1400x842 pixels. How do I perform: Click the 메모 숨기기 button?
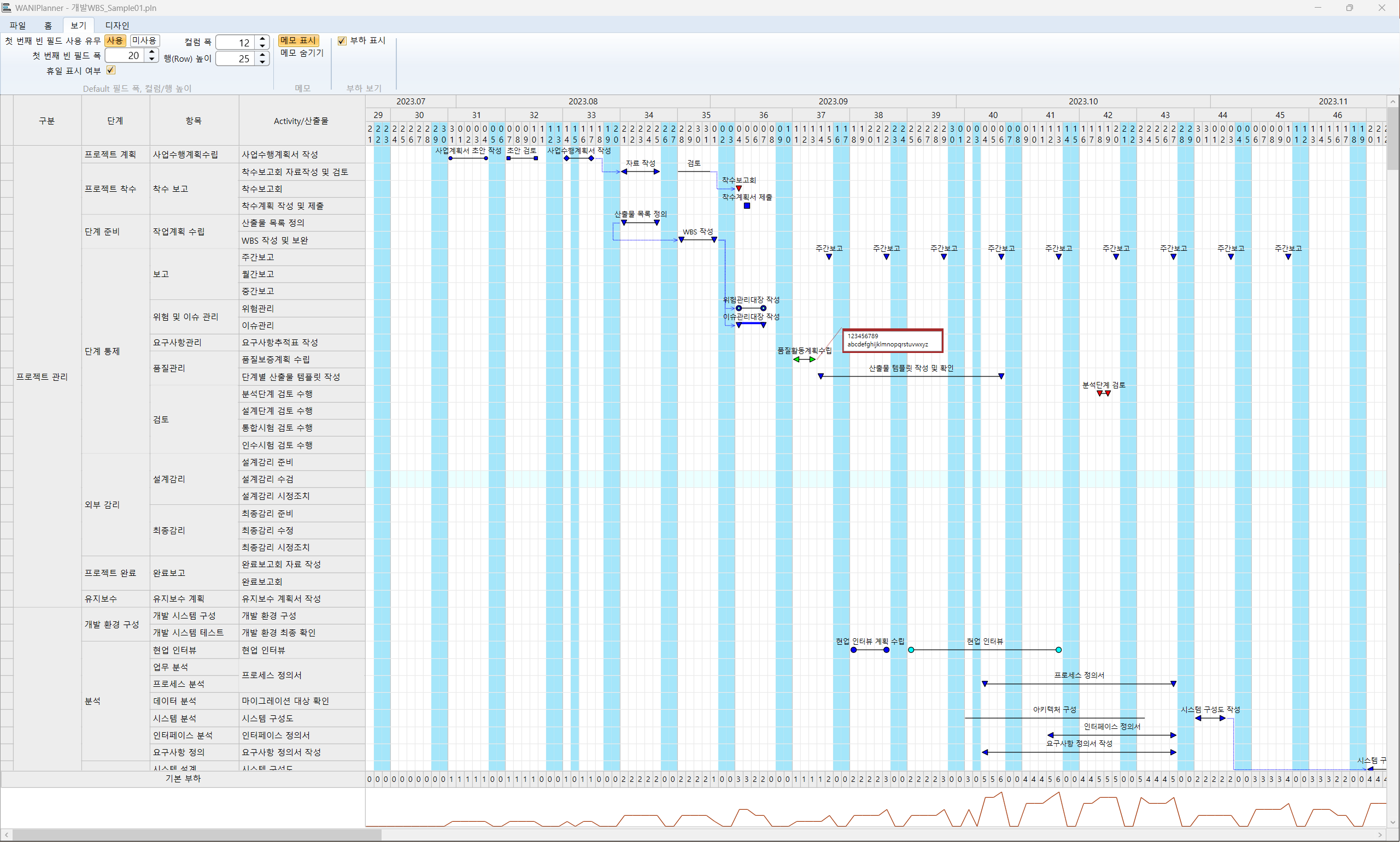pos(301,53)
